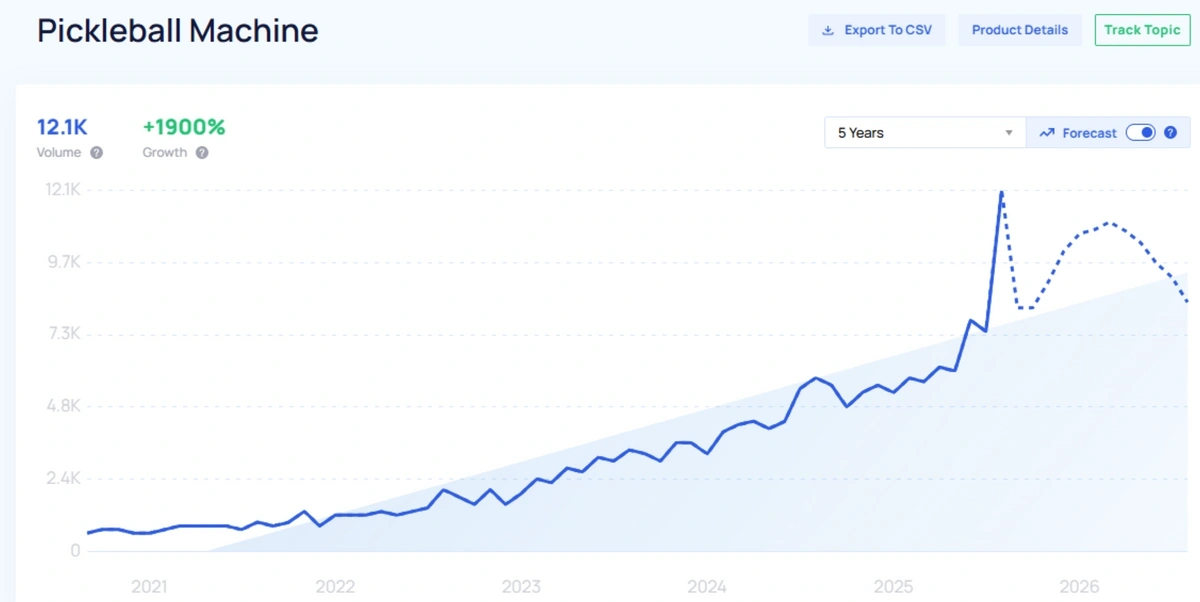1200x602 pixels.
Task: Click the Export To CSV button
Action: pyautogui.click(x=876, y=30)
